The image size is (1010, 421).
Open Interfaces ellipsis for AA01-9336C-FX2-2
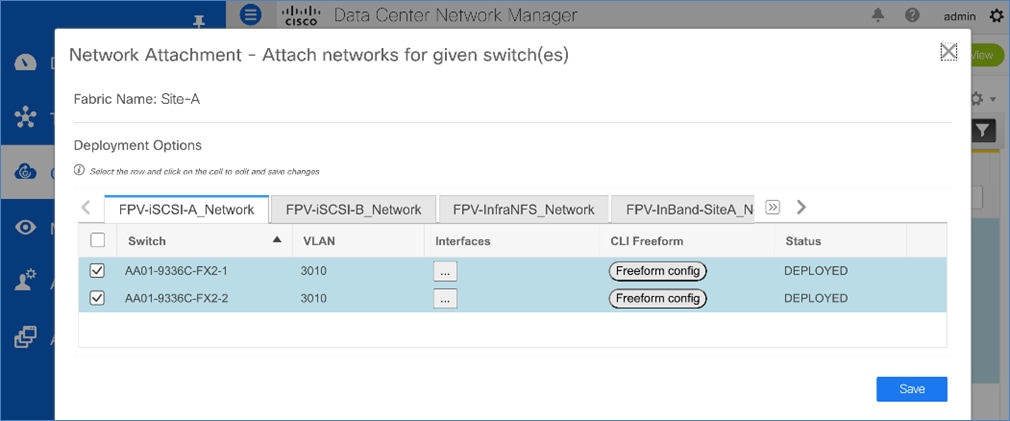coord(445,299)
